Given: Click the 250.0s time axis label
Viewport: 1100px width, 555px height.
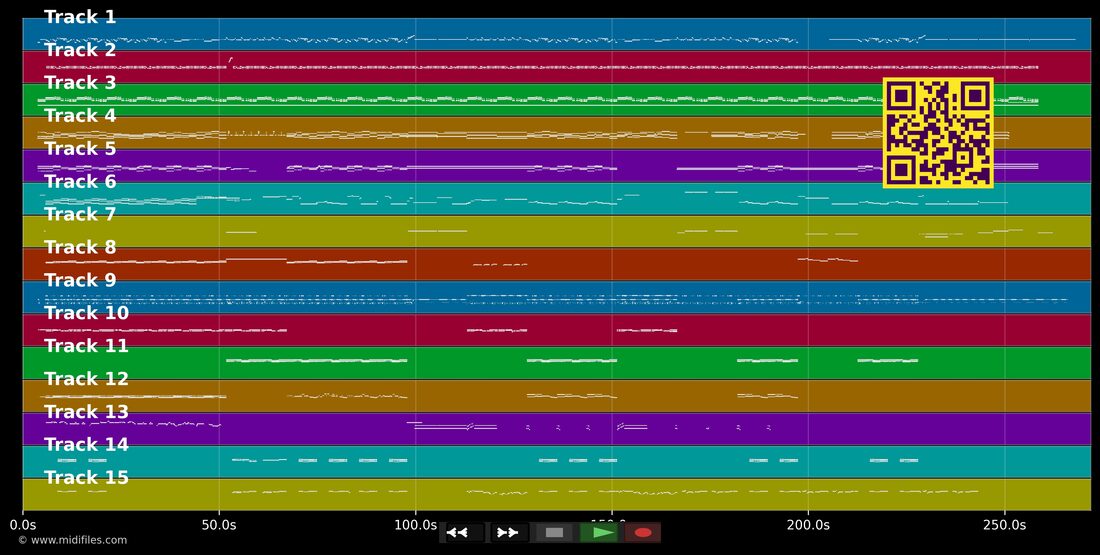Looking at the screenshot, I should click(1005, 525).
